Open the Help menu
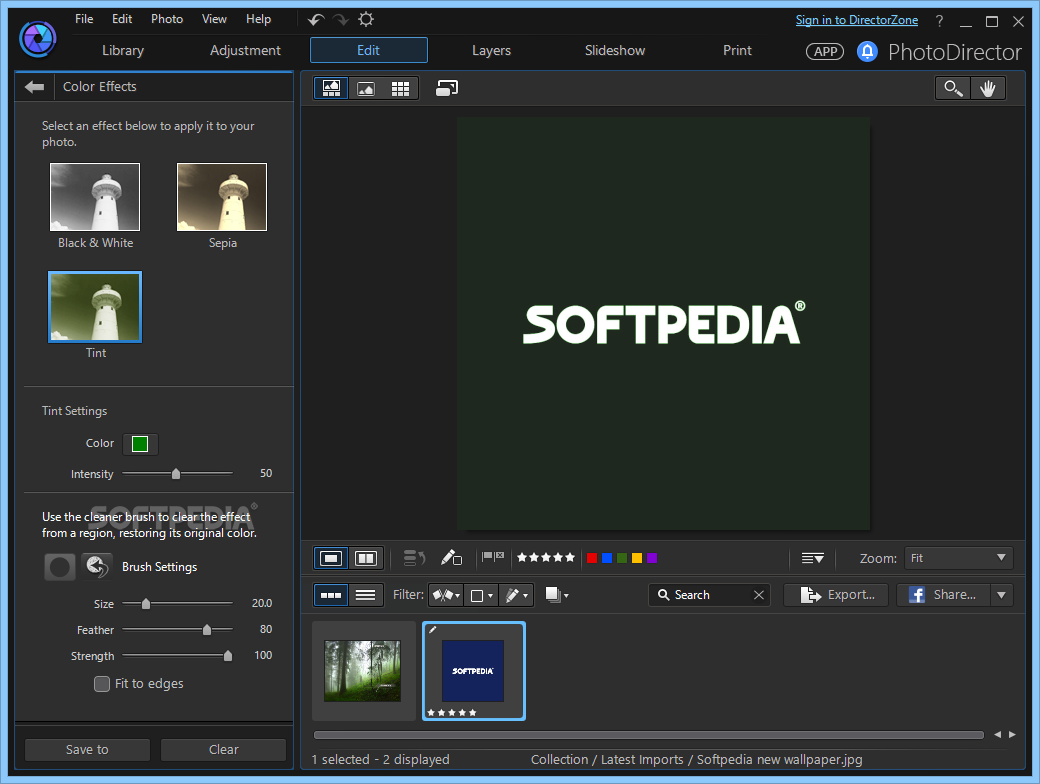Screen dimensions: 1040x784 [259, 19]
